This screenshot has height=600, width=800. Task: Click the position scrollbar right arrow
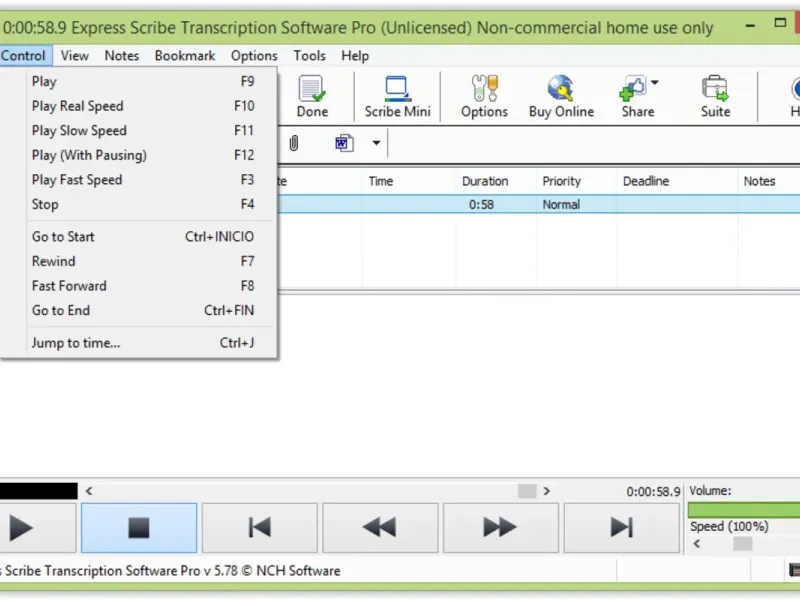(x=546, y=491)
